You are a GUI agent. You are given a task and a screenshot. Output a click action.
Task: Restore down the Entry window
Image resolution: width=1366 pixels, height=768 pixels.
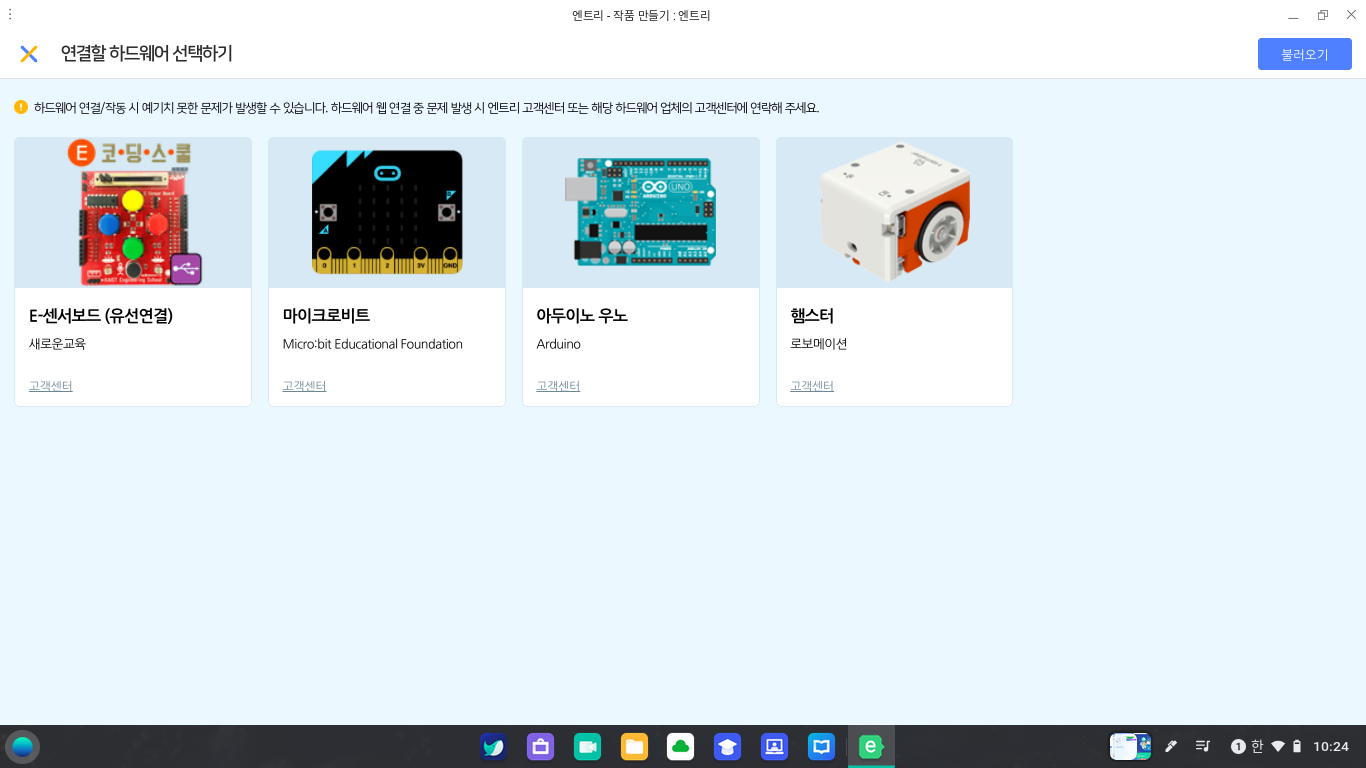tap(1323, 15)
